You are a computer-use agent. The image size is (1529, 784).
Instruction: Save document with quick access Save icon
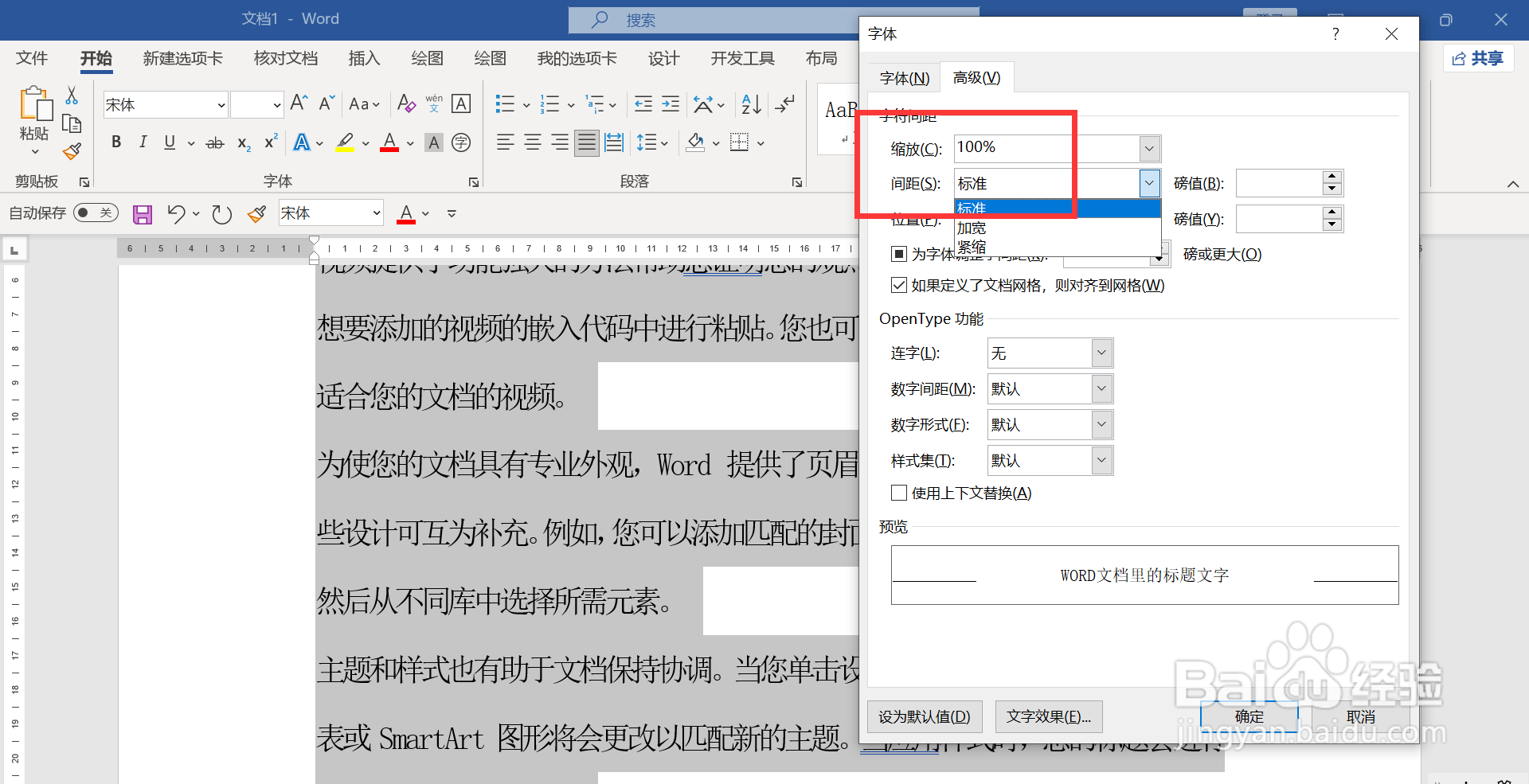point(143,213)
